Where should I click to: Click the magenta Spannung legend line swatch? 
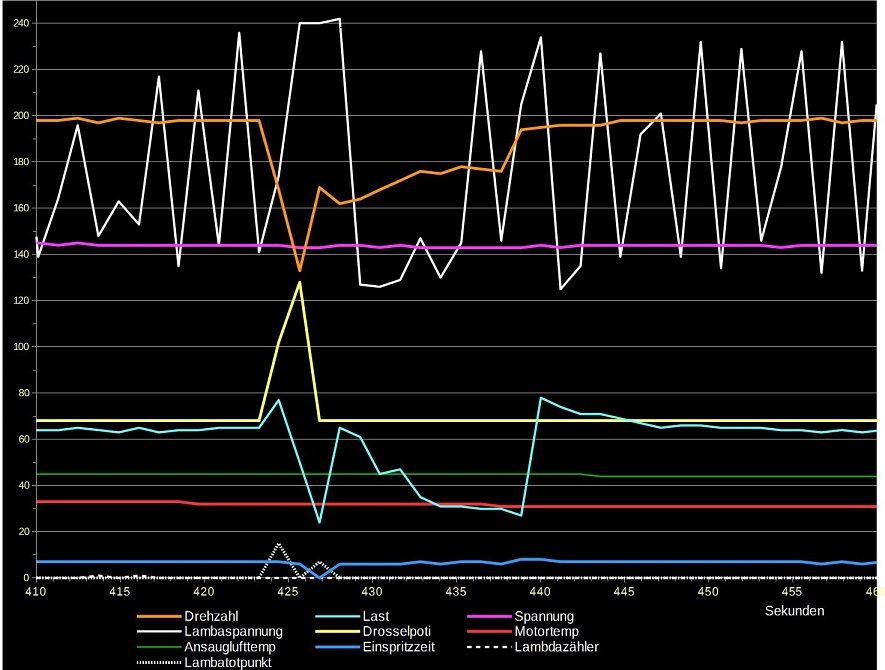pyautogui.click(x=489, y=617)
